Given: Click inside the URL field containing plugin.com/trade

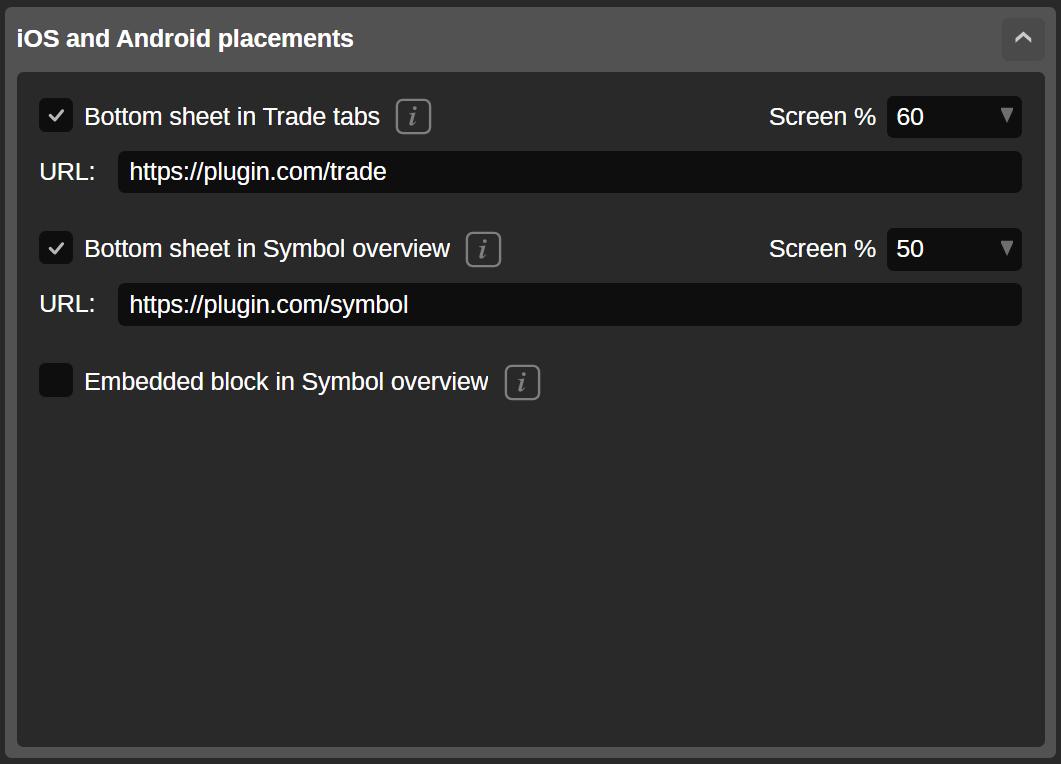Looking at the screenshot, I should pos(569,172).
